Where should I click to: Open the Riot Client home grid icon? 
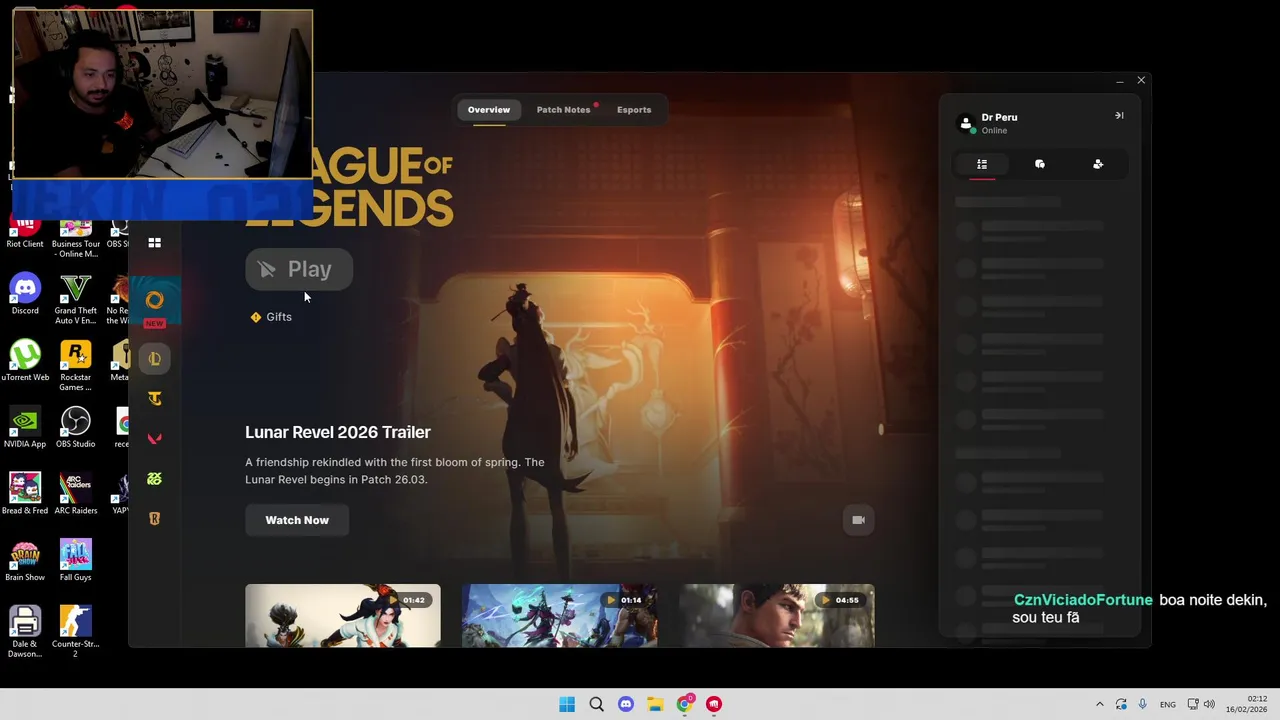click(154, 242)
